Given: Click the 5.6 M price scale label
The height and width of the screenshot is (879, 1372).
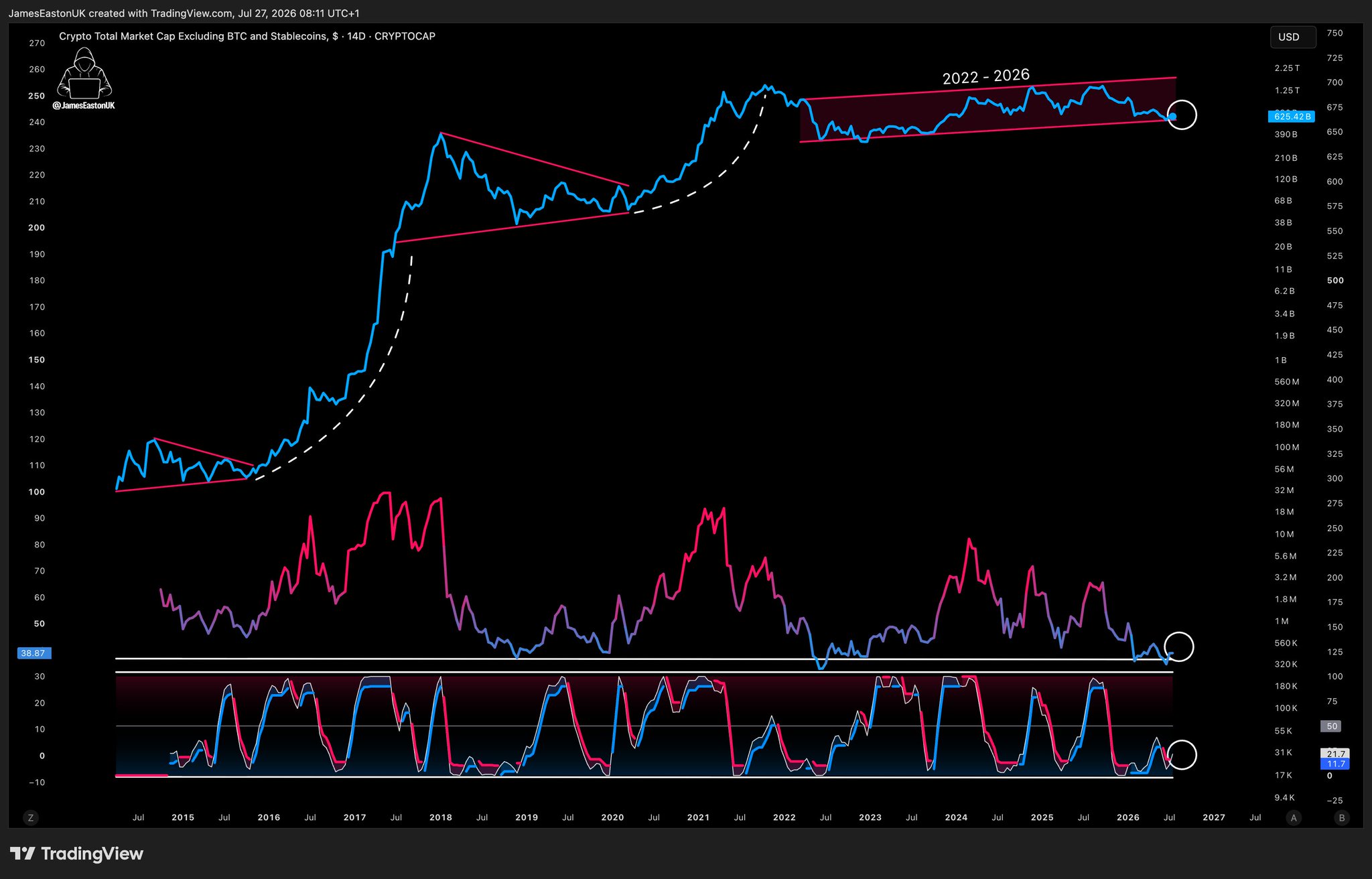Looking at the screenshot, I should coord(1285,556).
